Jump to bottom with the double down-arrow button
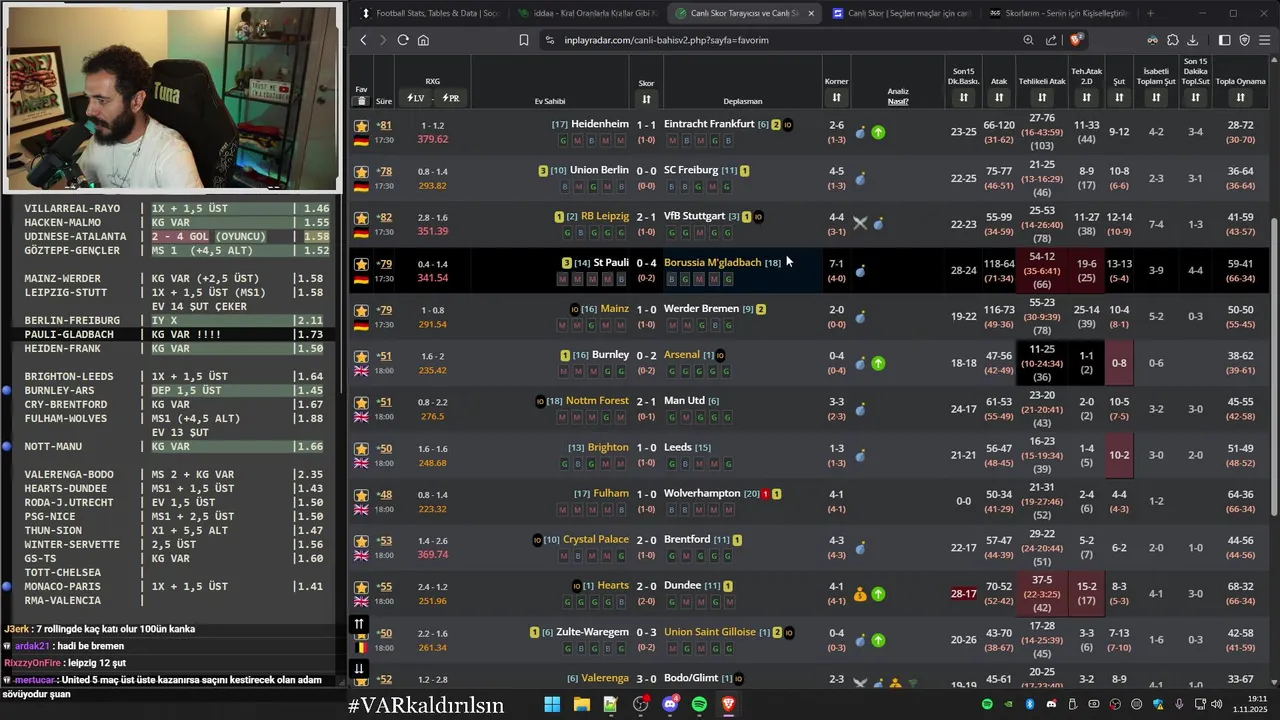The image size is (1280, 720). click(358, 668)
